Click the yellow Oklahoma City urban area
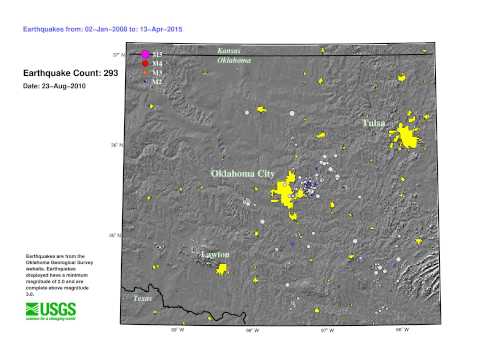The width and height of the screenshot is (480, 360). [x=286, y=194]
